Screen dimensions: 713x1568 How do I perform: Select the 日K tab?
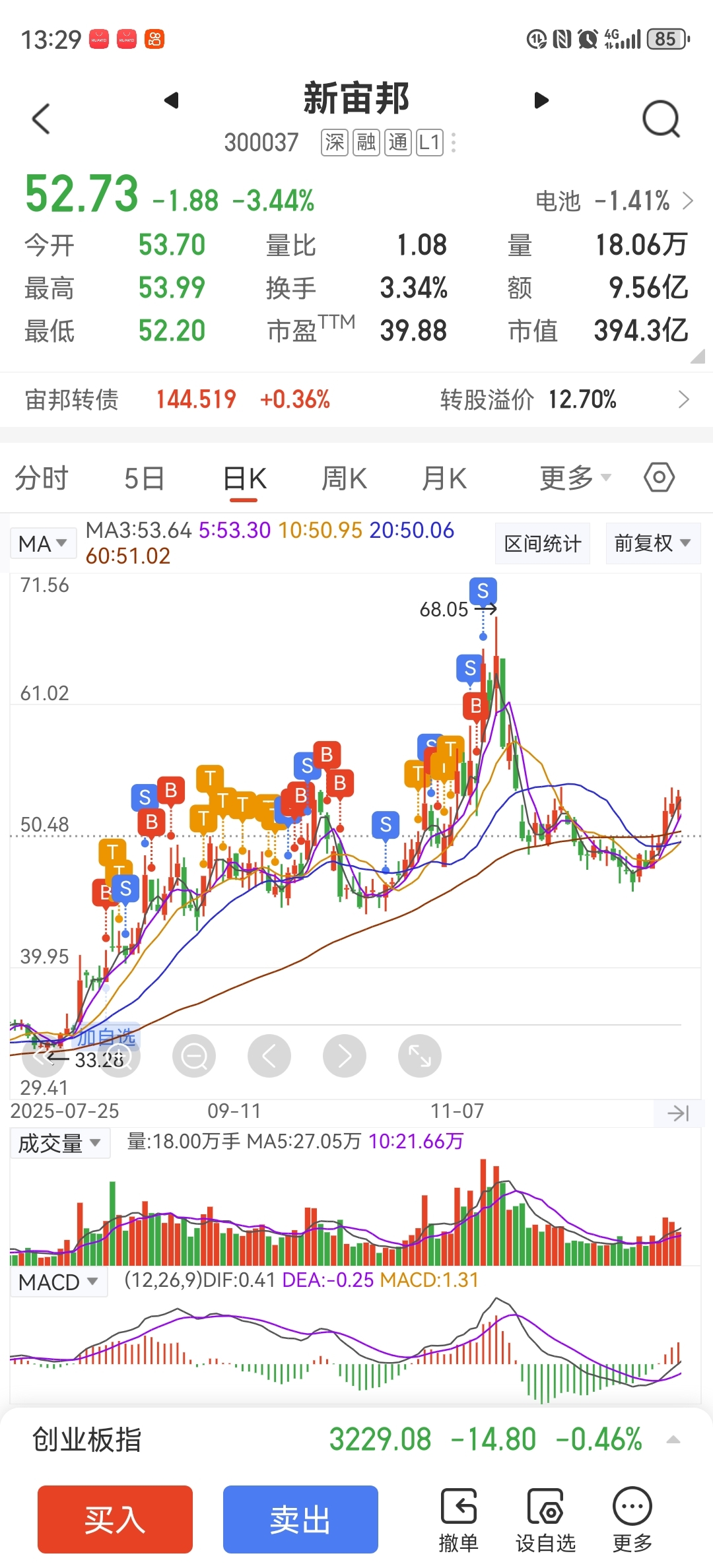[x=245, y=478]
